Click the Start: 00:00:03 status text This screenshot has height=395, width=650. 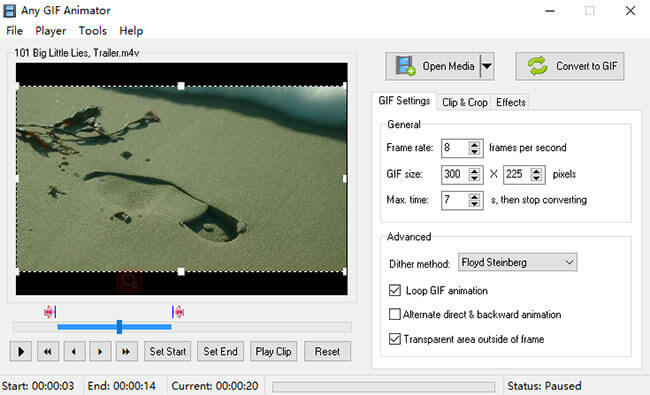point(38,386)
